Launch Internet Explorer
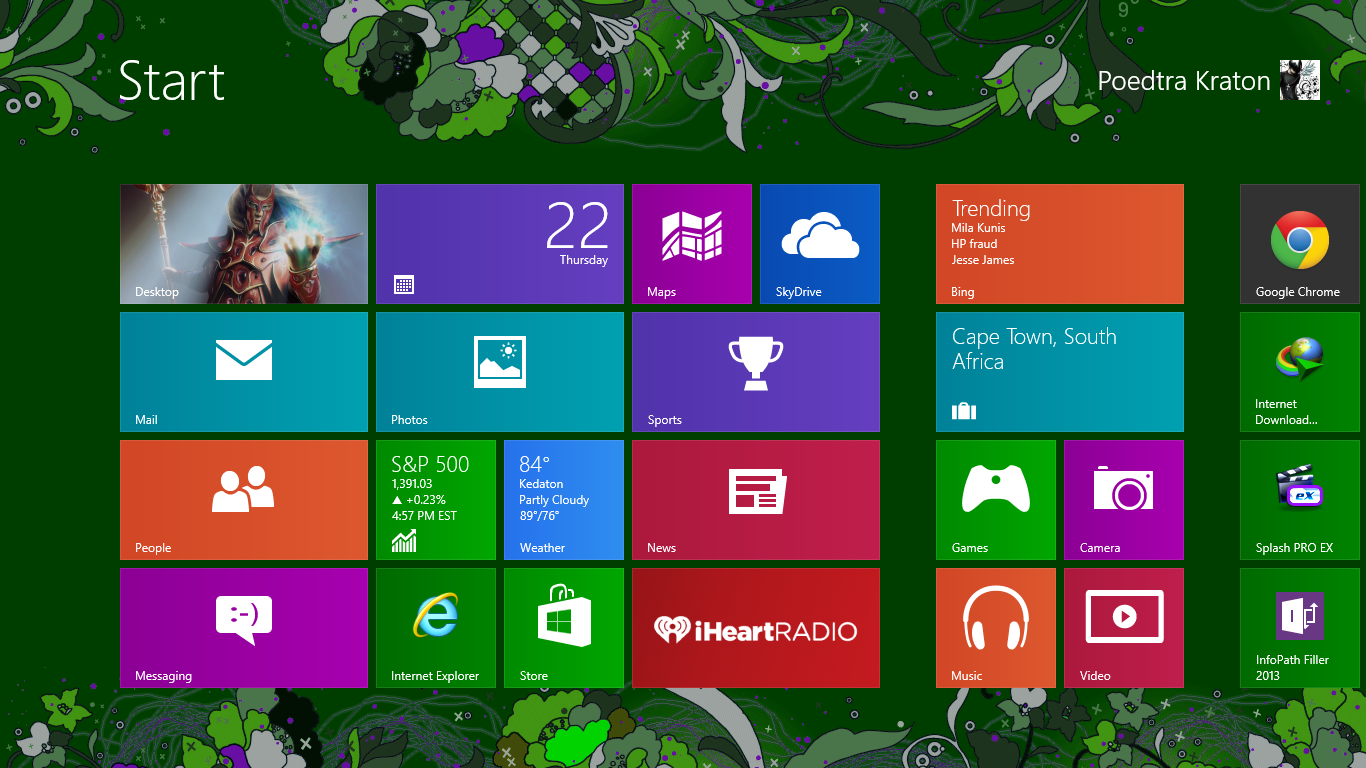 (x=435, y=627)
